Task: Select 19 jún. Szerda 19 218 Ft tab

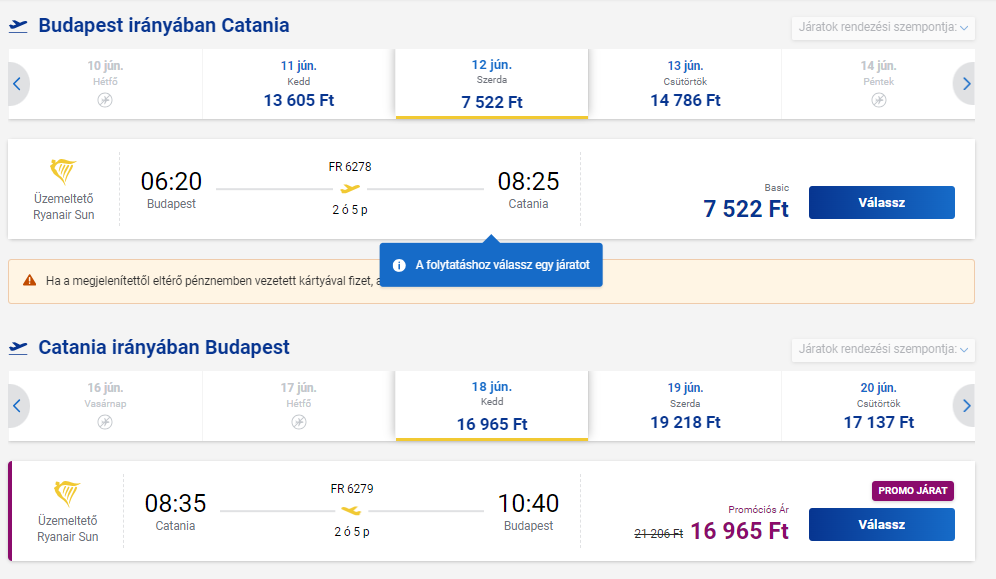Action: click(685, 406)
